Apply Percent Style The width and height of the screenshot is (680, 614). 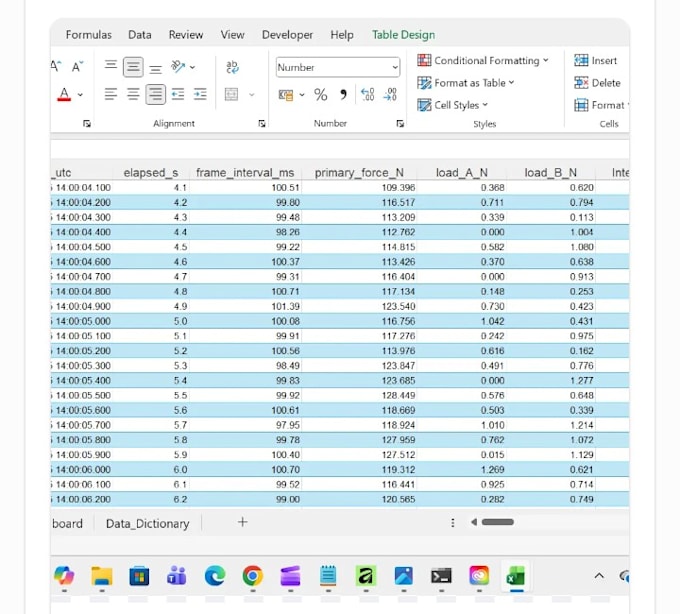click(320, 94)
